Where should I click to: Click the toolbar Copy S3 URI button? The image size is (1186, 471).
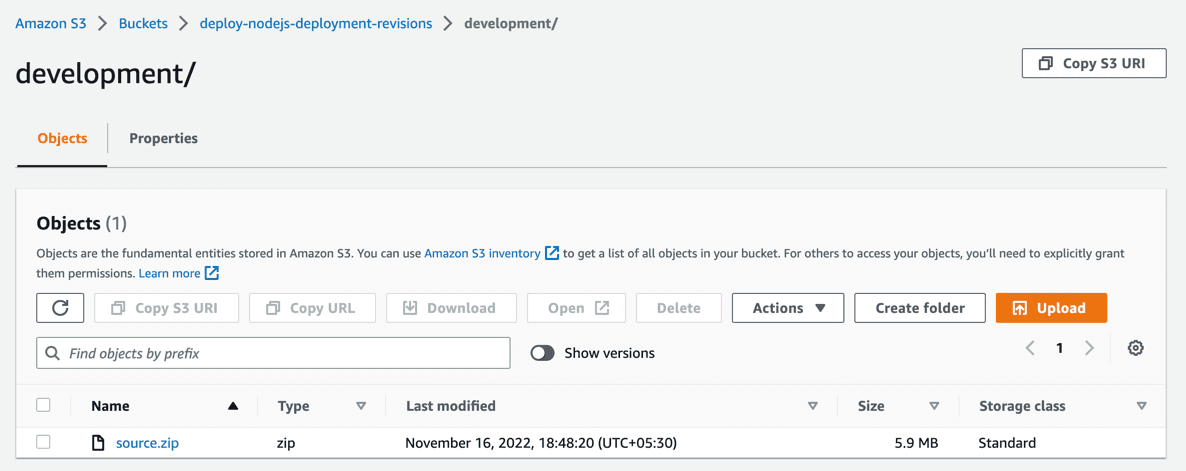[167, 308]
